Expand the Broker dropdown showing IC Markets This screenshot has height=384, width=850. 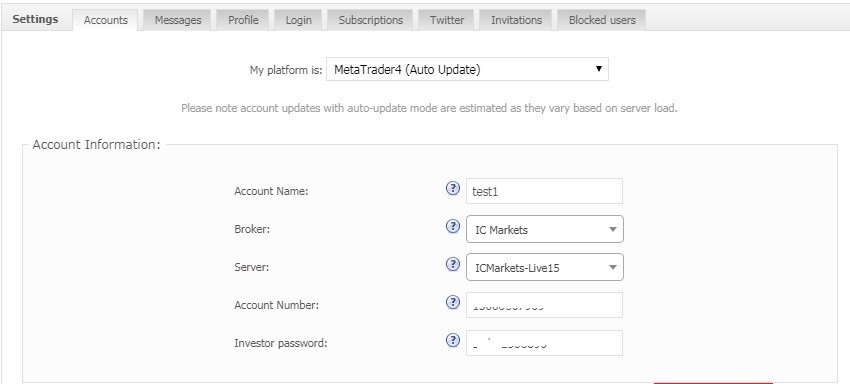click(x=545, y=229)
